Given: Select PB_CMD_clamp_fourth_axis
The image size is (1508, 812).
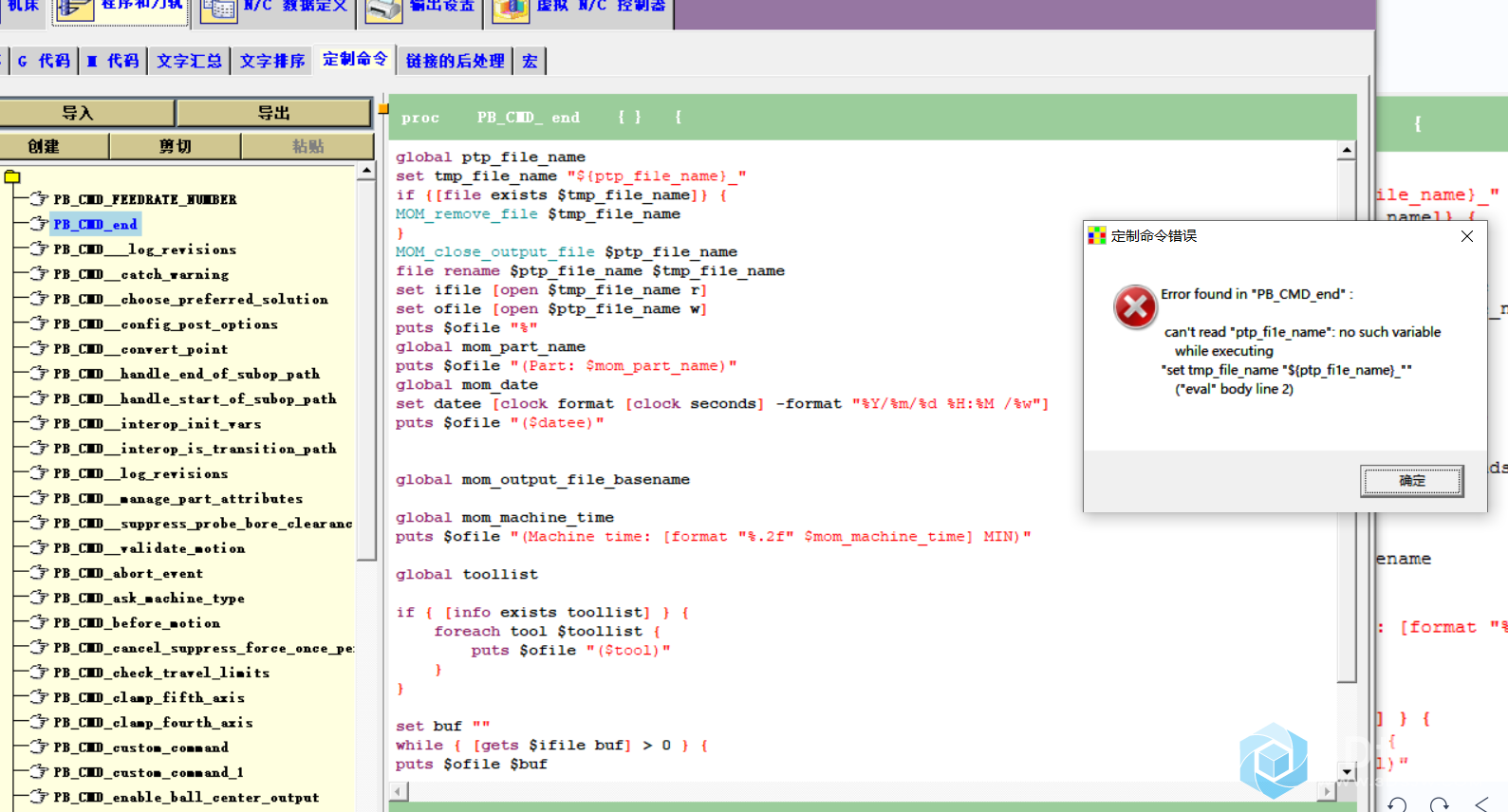Looking at the screenshot, I should pyautogui.click(x=153, y=722).
